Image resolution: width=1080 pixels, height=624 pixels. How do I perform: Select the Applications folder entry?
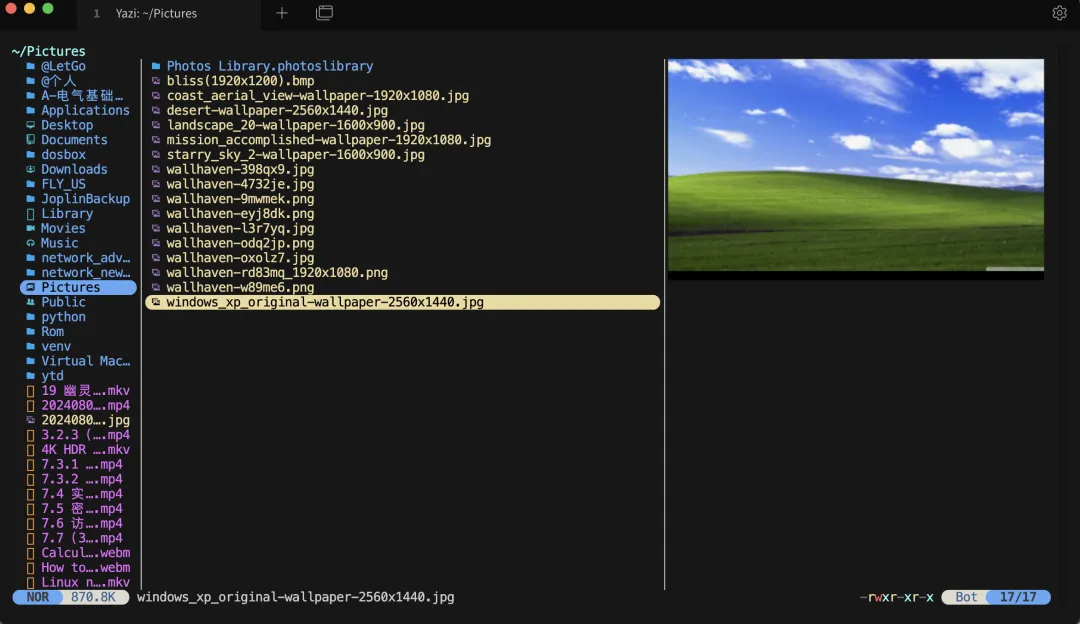85,110
